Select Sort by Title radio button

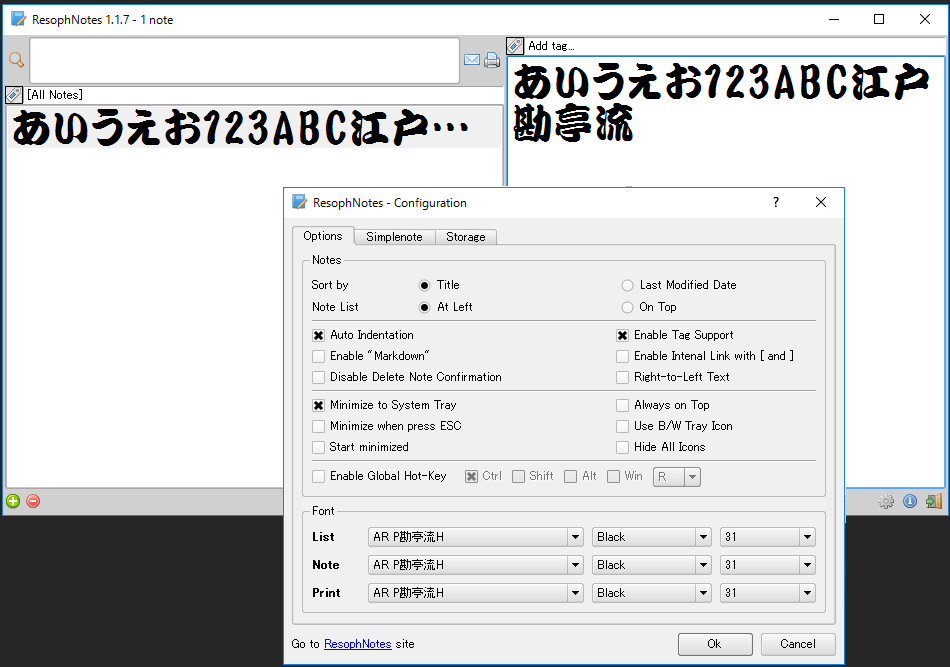(x=425, y=285)
